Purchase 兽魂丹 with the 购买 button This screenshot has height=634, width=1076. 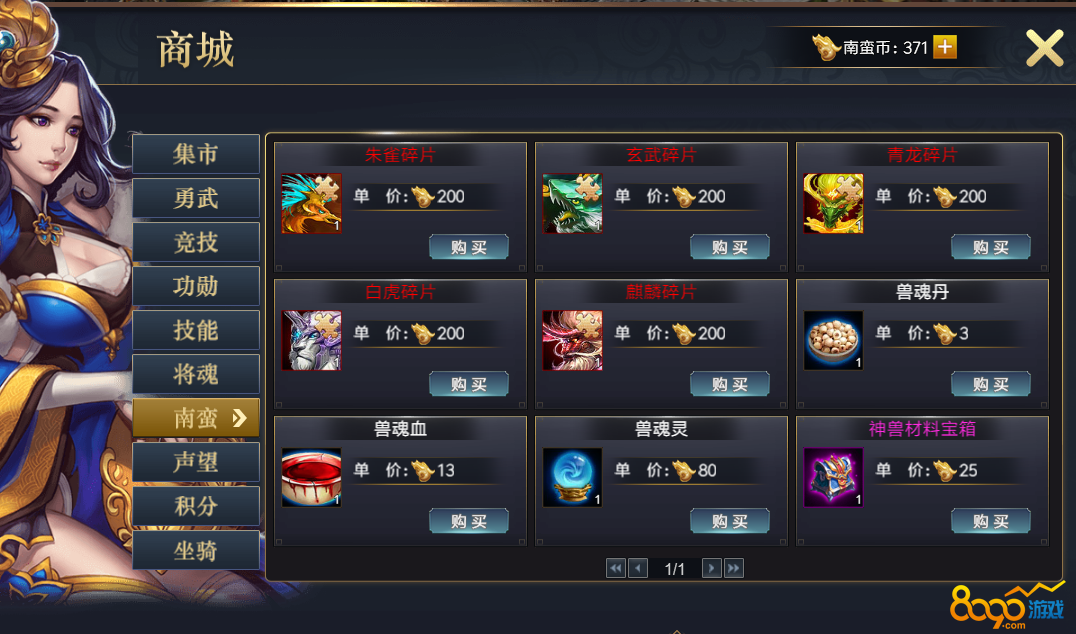point(990,384)
